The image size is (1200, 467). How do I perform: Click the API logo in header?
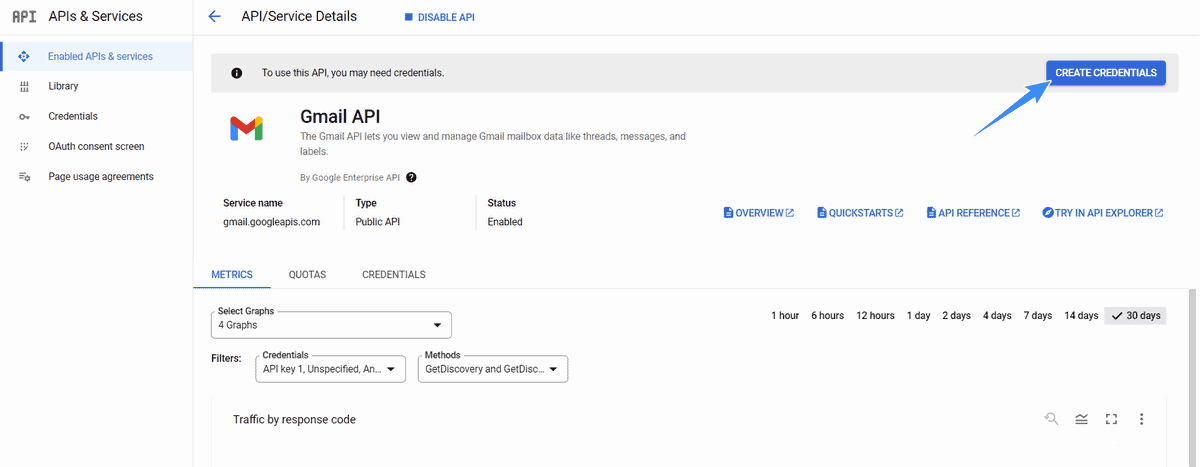point(23,17)
